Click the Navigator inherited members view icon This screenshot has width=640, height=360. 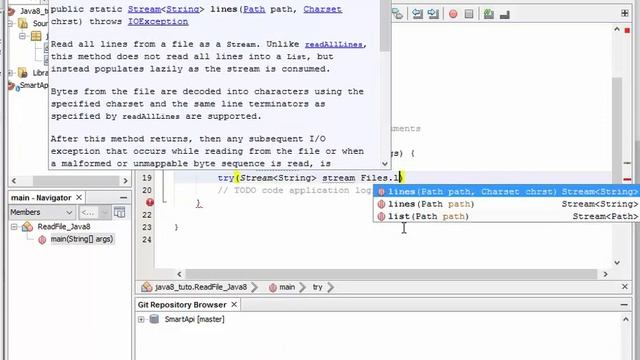pyautogui.click(x=120, y=212)
